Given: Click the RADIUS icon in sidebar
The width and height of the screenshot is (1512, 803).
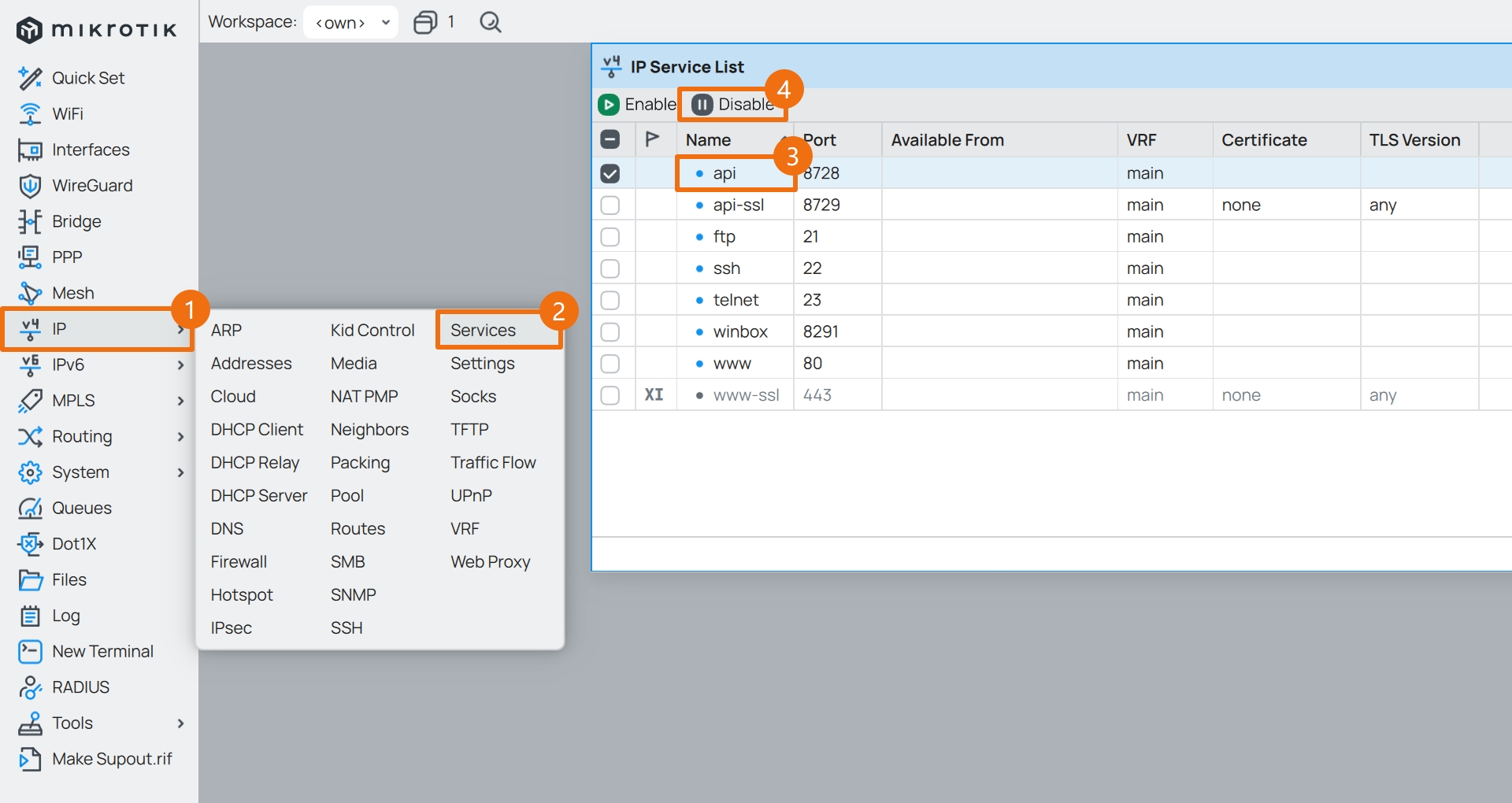Looking at the screenshot, I should tap(30, 687).
